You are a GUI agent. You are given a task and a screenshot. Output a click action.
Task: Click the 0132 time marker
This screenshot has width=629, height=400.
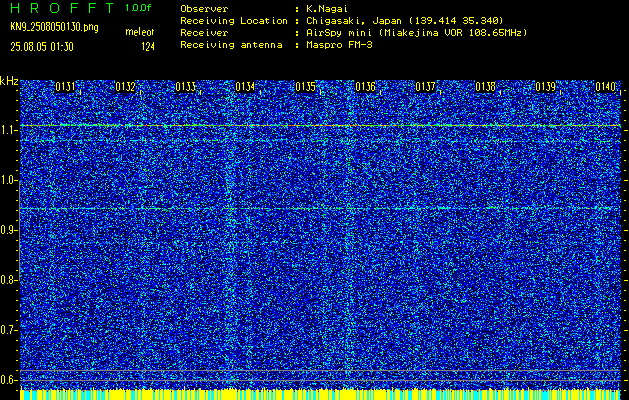125,87
